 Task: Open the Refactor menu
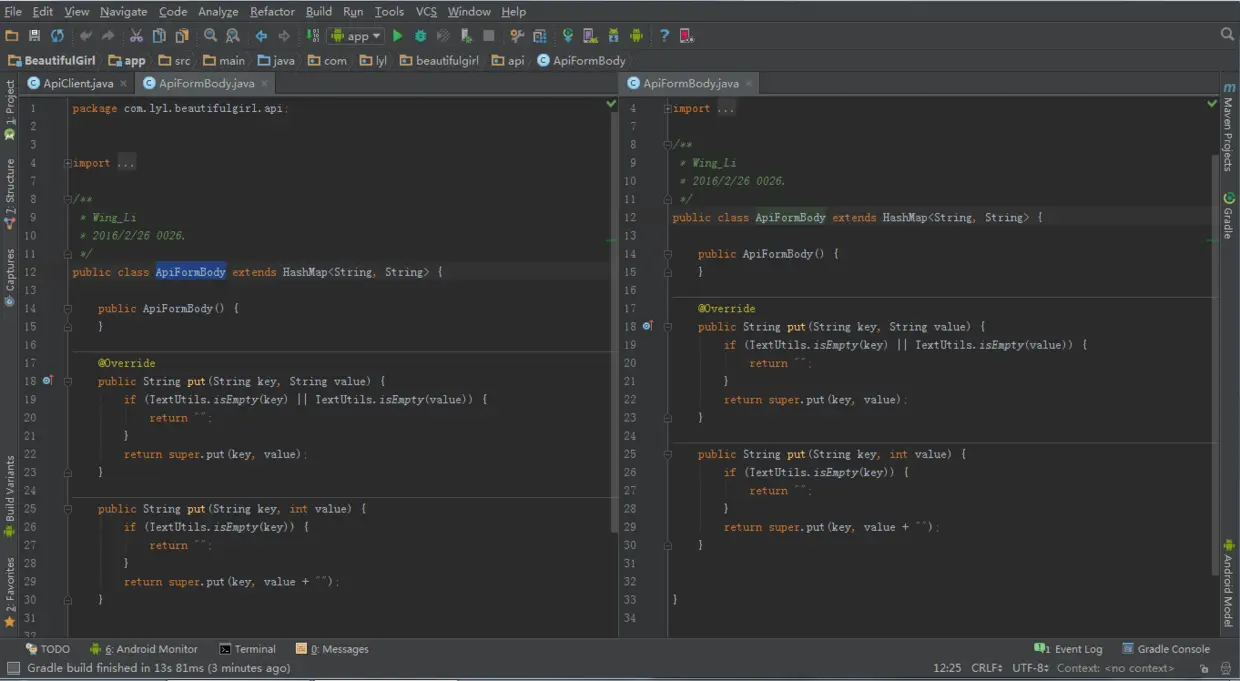coord(272,11)
